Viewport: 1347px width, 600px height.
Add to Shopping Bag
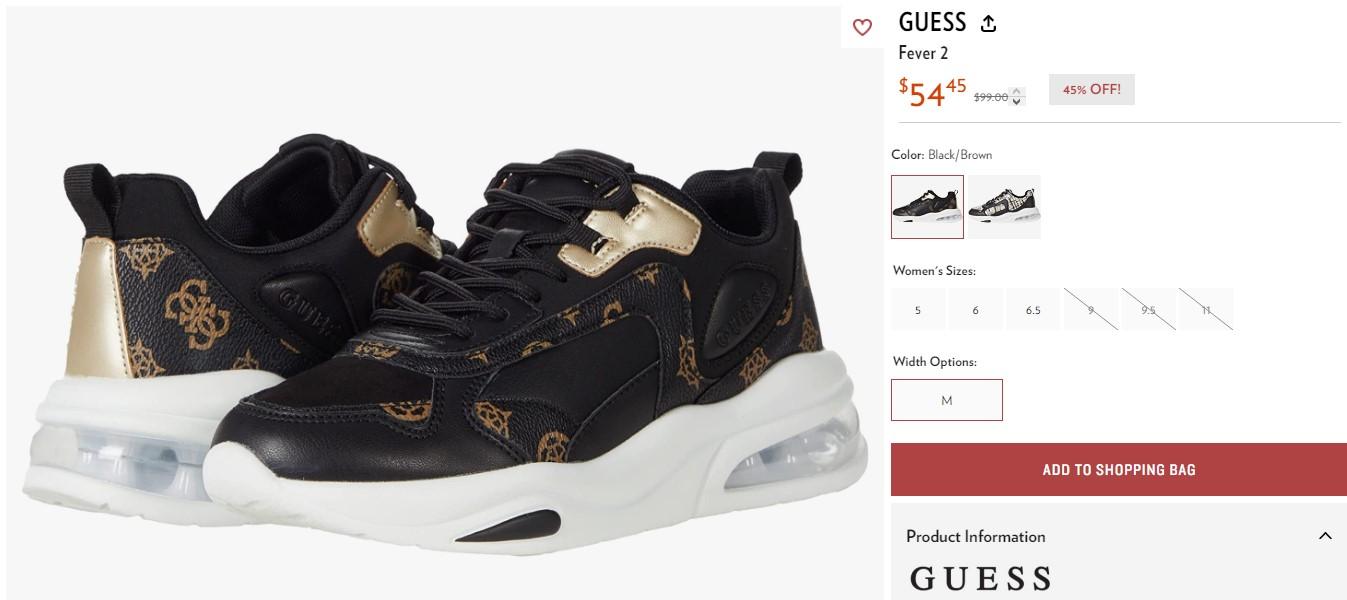click(x=1119, y=469)
